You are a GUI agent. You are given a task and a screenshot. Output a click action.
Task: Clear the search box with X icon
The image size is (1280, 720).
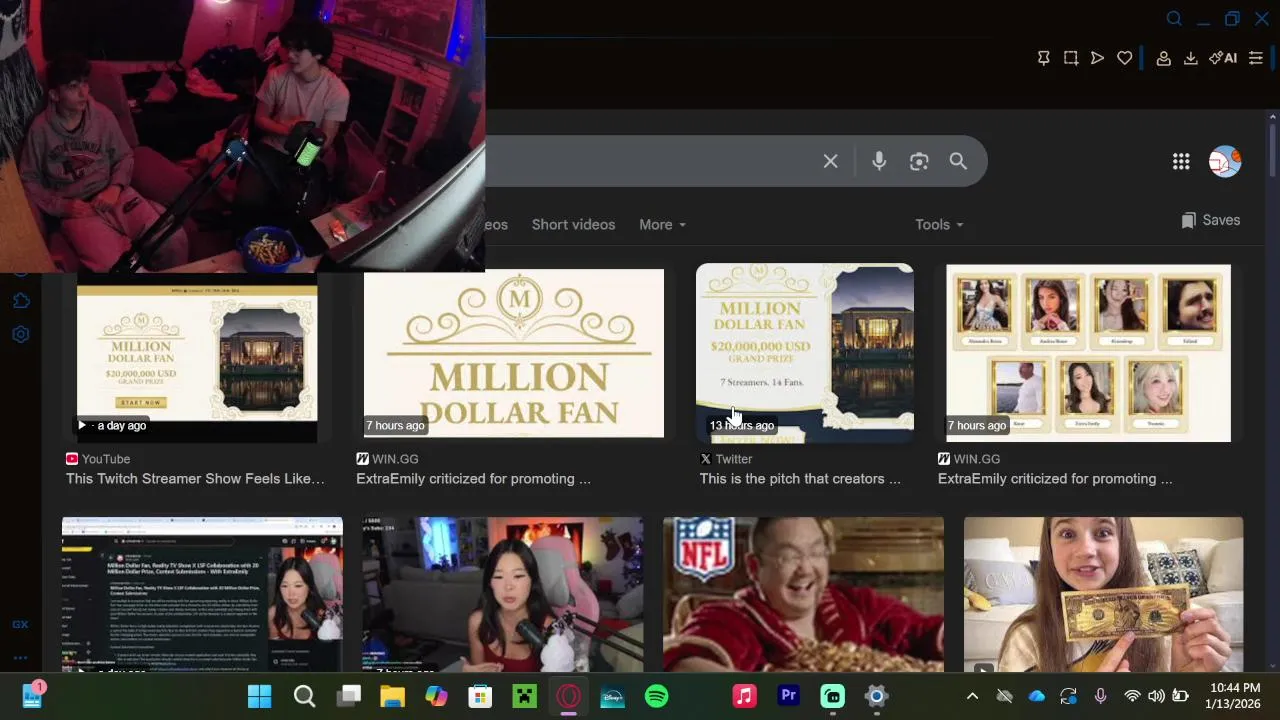pyautogui.click(x=830, y=161)
